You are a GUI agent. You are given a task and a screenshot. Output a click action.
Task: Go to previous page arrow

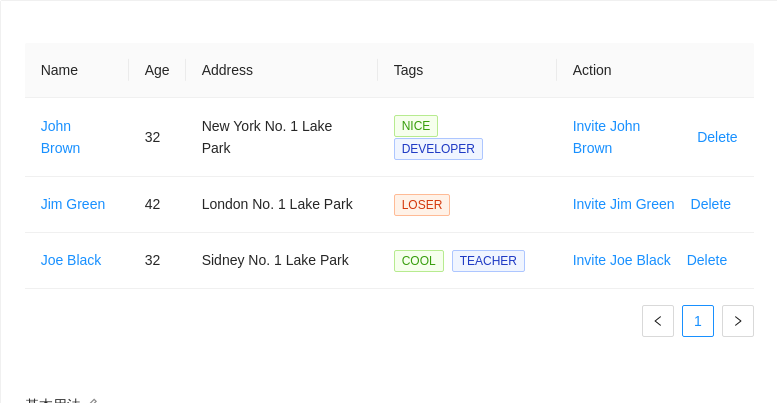click(658, 321)
